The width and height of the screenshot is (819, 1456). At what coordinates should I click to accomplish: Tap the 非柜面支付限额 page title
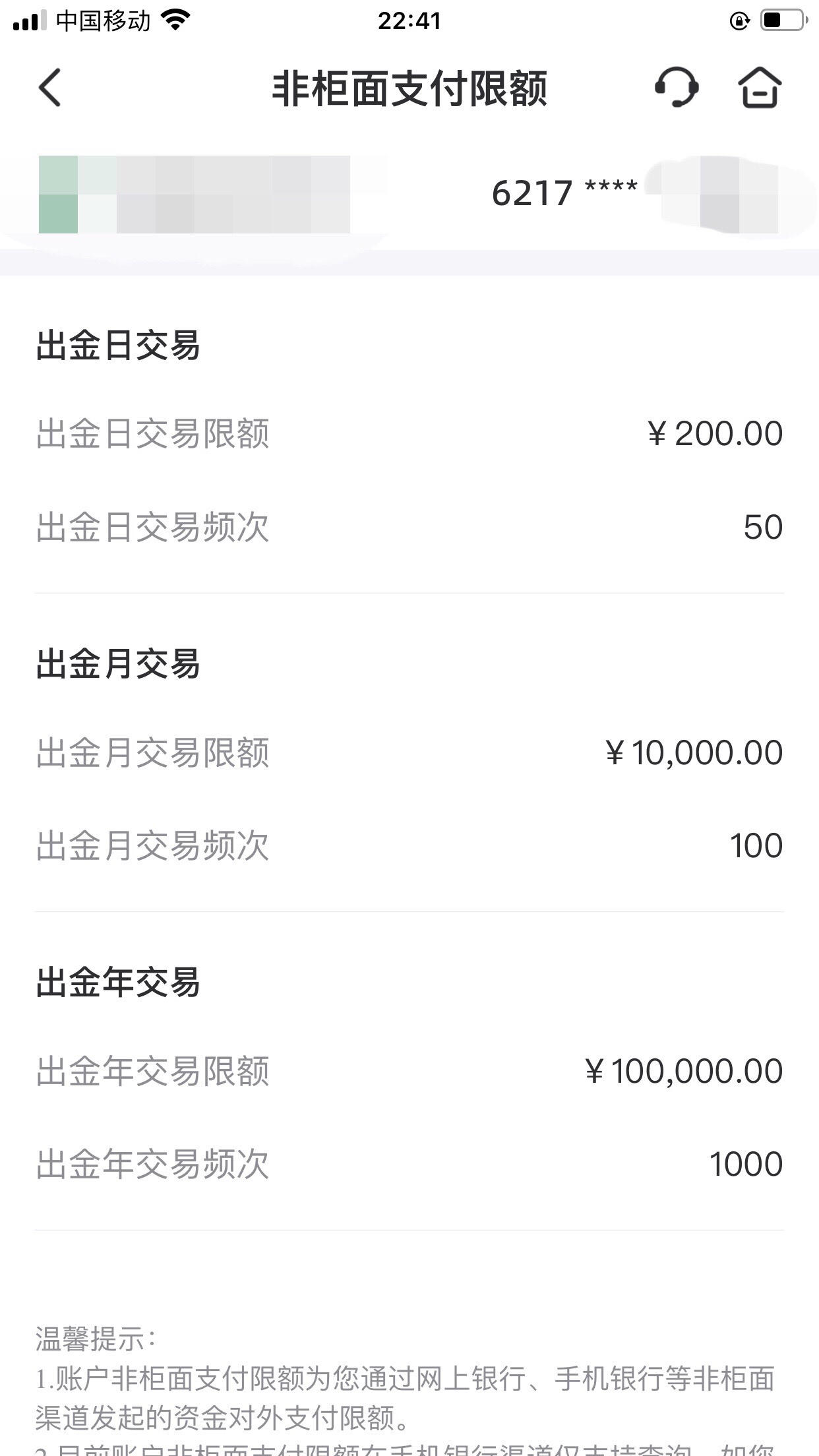click(409, 88)
